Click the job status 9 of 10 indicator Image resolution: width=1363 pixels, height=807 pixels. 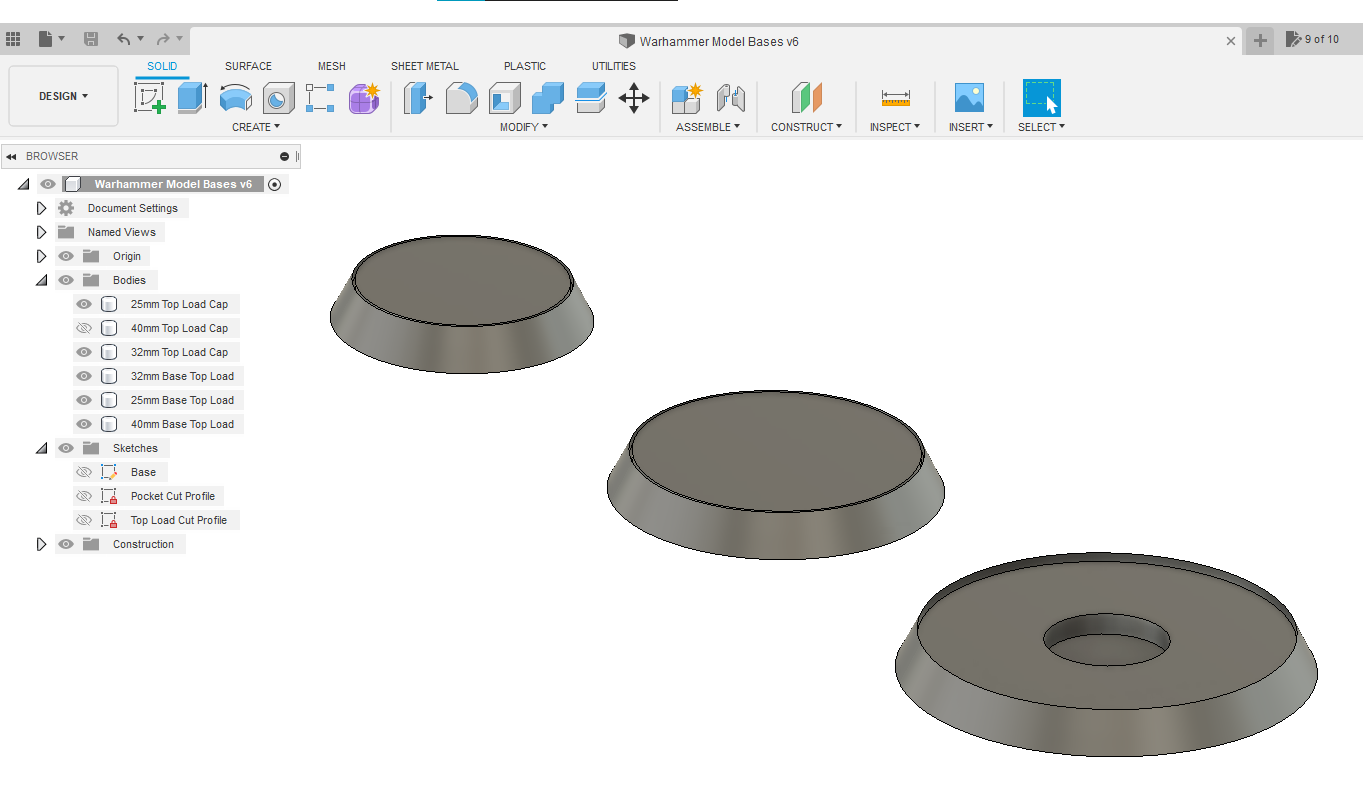click(x=1313, y=40)
